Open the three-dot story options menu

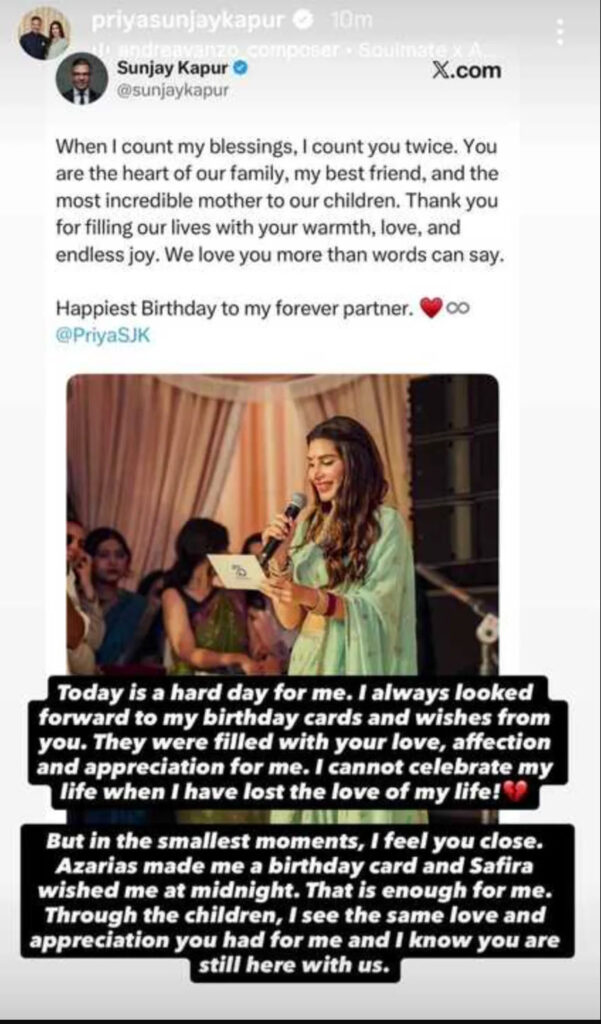pos(559,33)
